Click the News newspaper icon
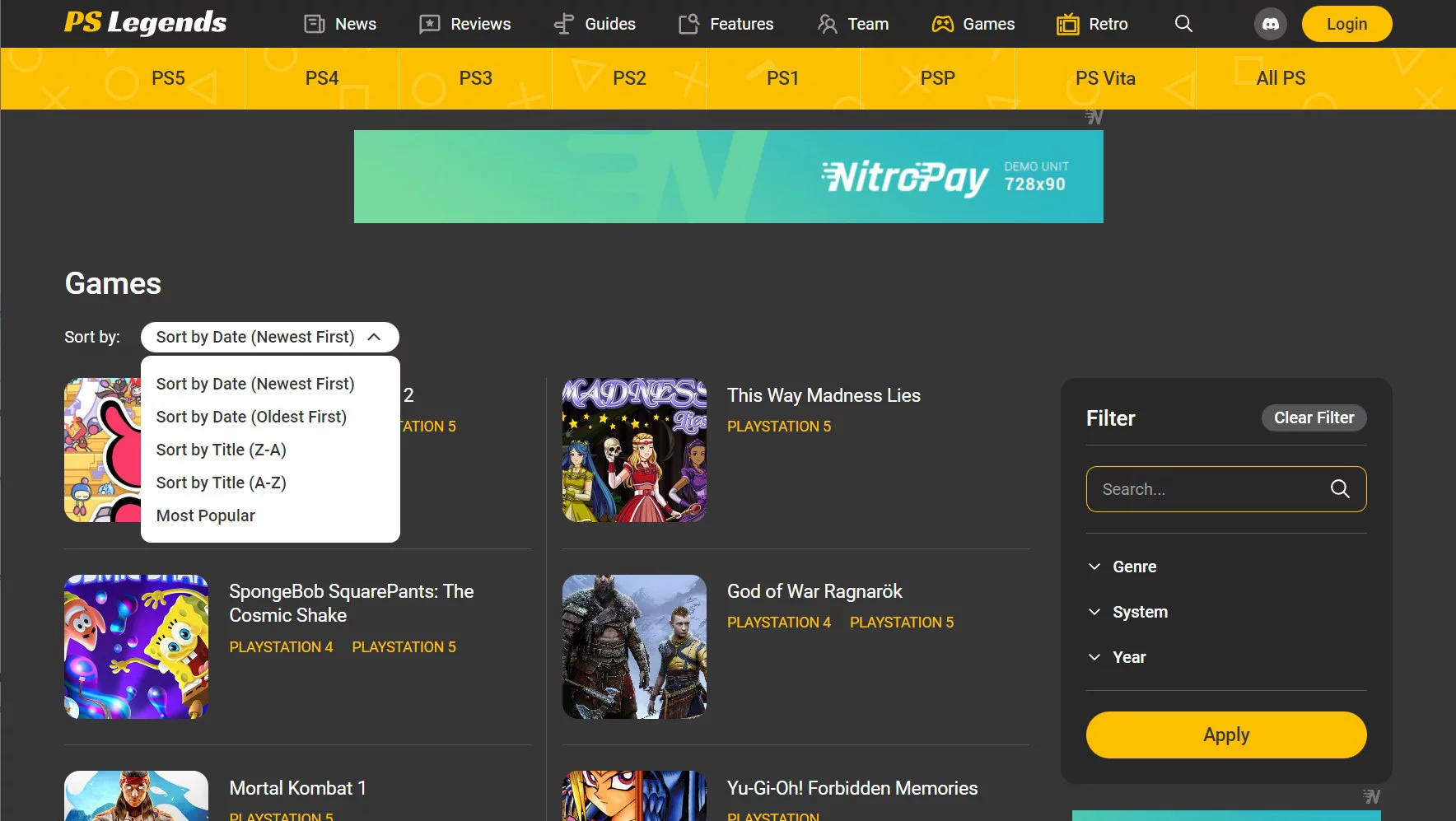This screenshot has height=821, width=1456. [315, 24]
